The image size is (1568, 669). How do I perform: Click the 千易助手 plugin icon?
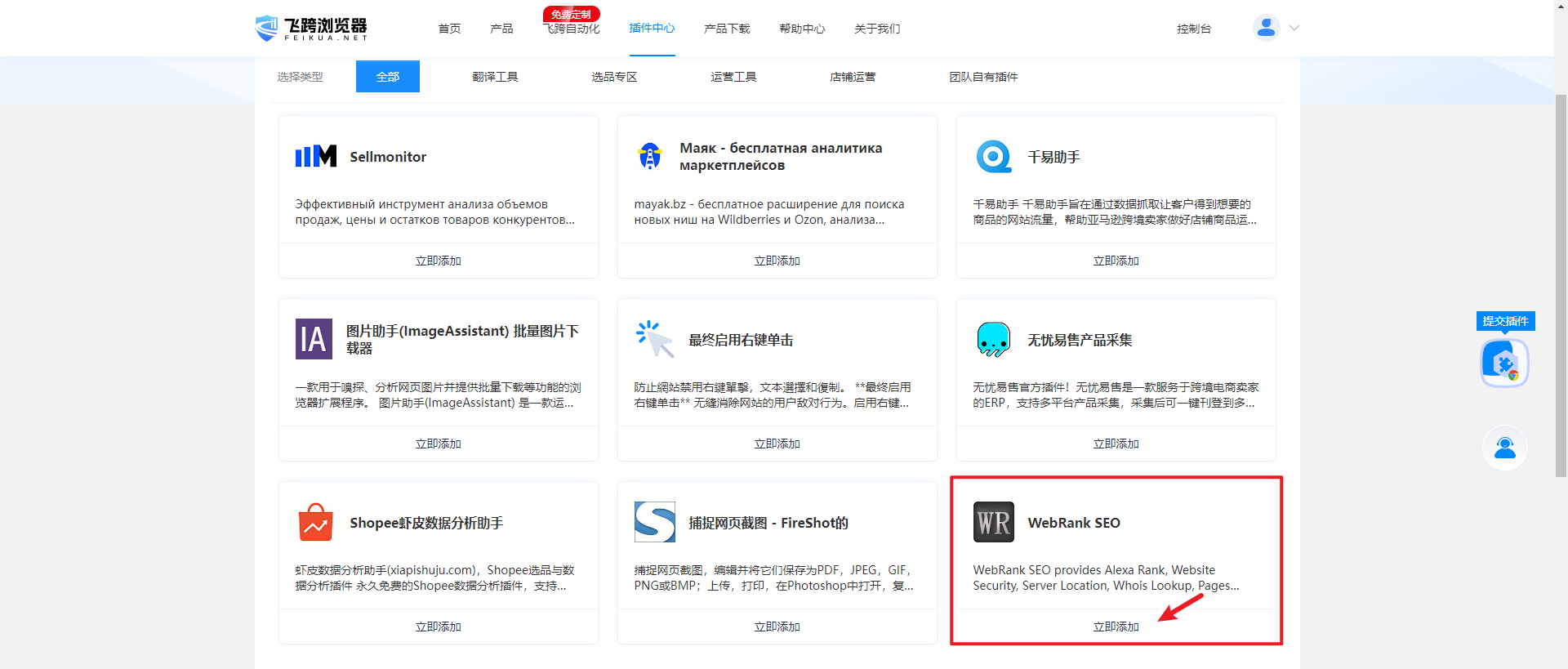pyautogui.click(x=993, y=156)
